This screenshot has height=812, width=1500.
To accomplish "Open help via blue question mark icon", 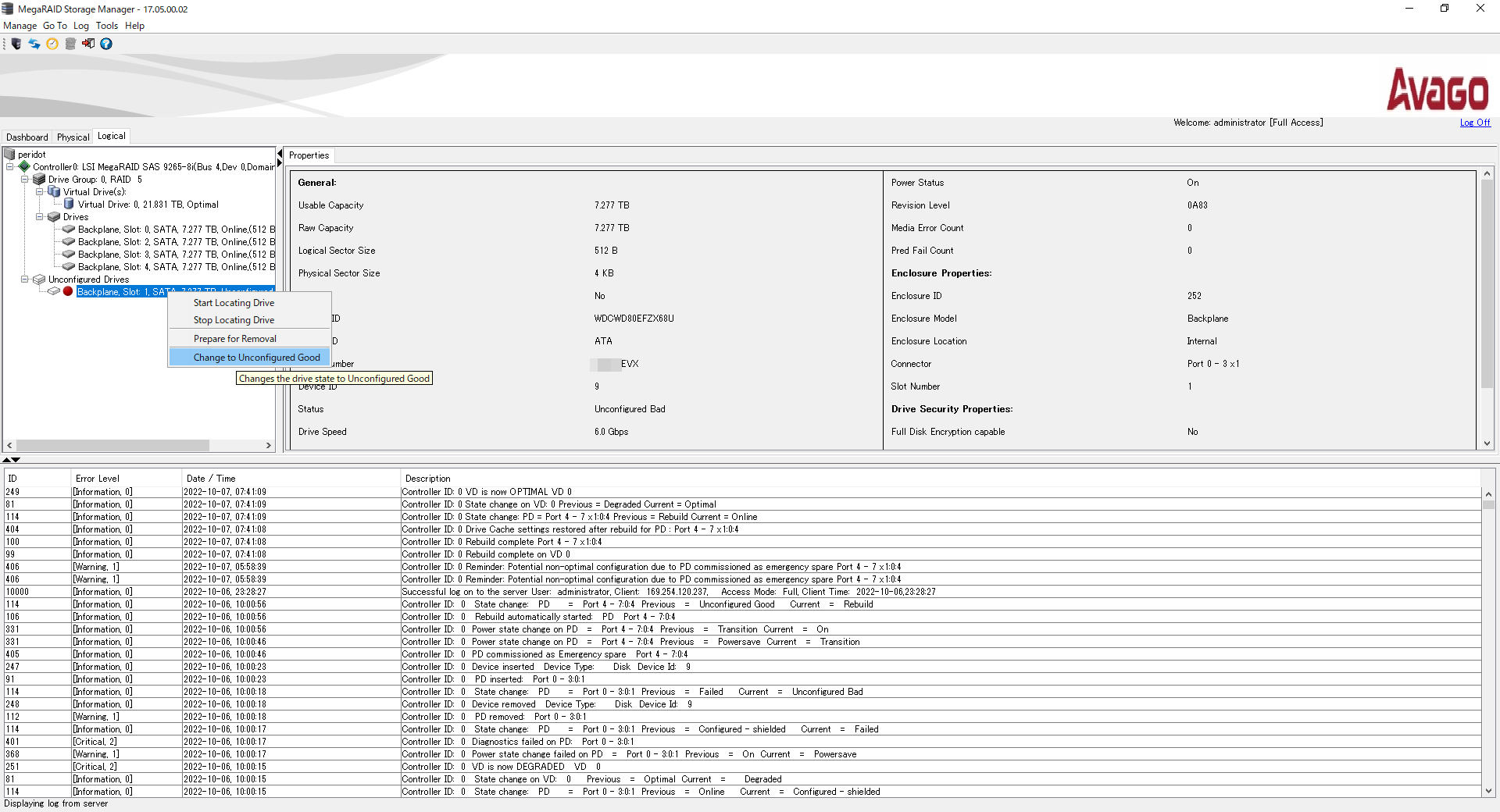I will point(106,44).
